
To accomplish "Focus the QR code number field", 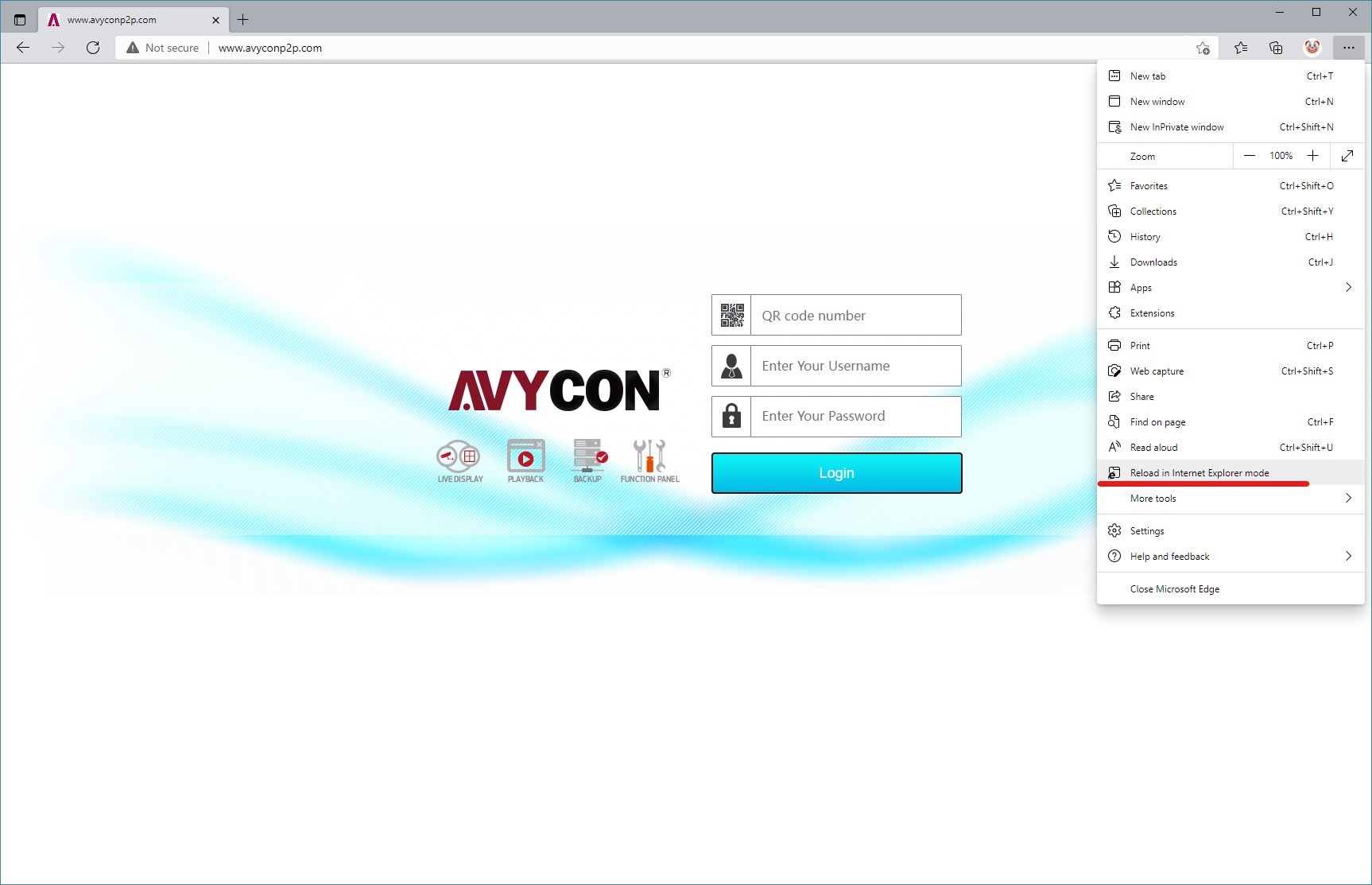I will tap(856, 315).
